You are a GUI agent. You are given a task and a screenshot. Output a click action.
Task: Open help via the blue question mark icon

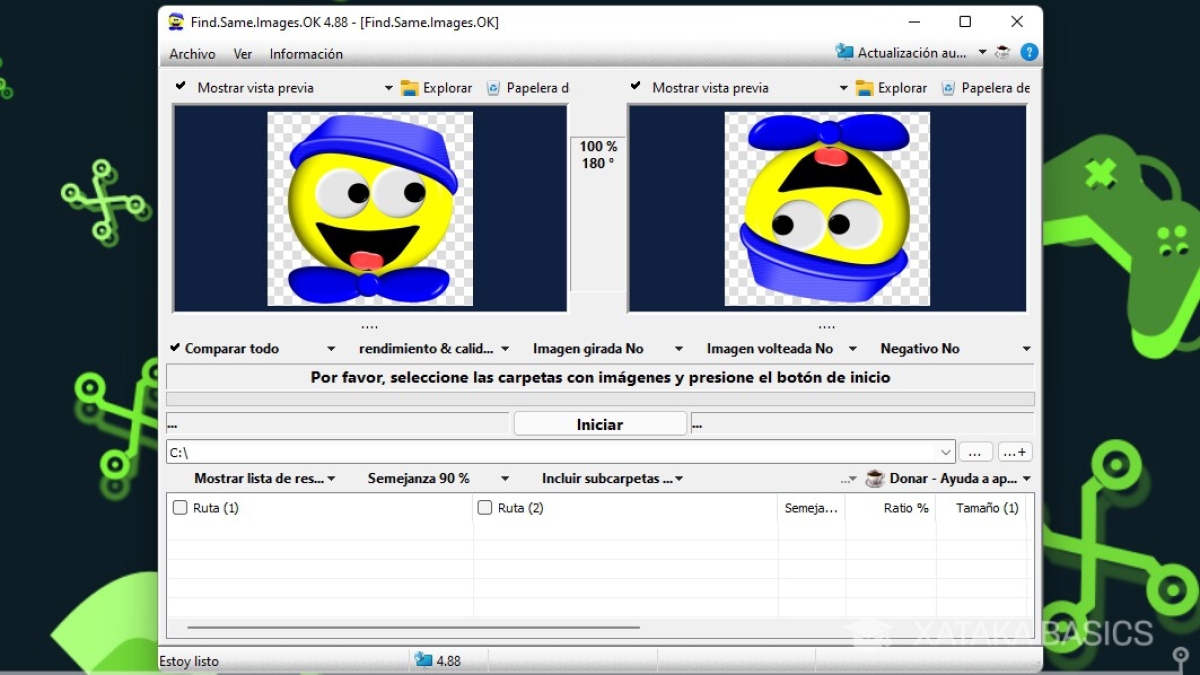pos(1029,52)
